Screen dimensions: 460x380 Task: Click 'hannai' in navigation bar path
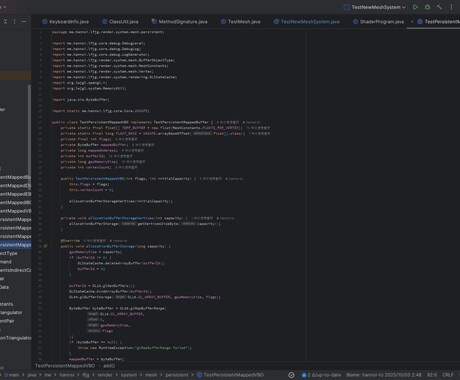67,375
